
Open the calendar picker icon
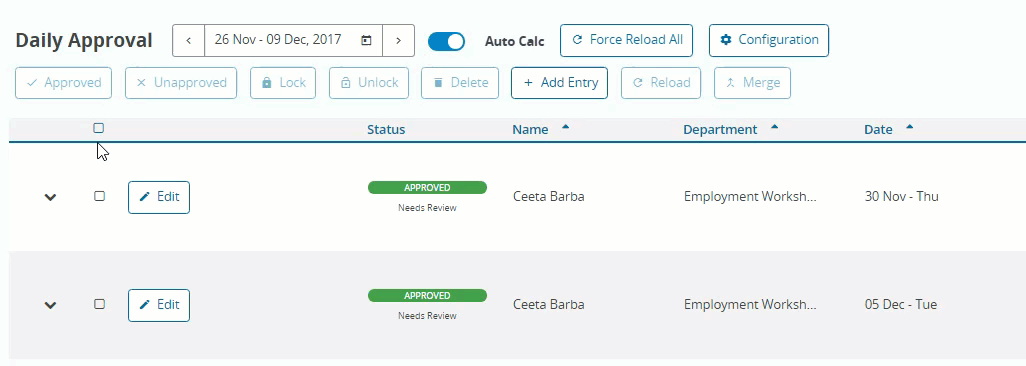[366, 41]
